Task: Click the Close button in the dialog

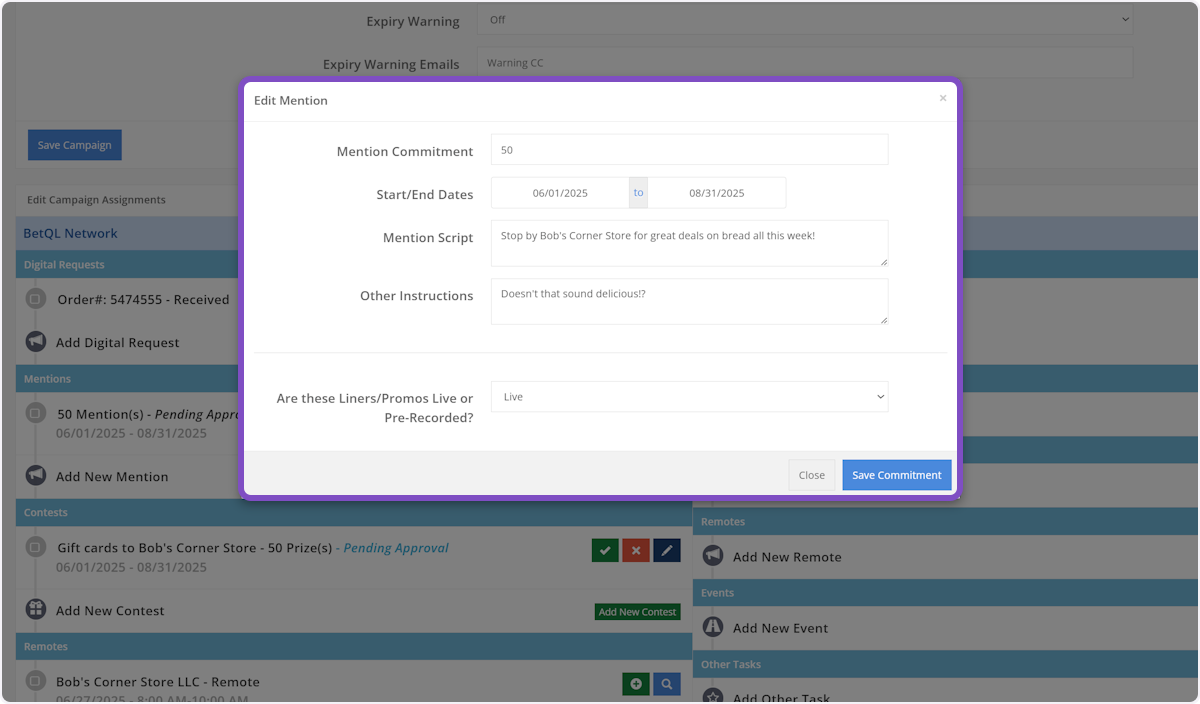Action: pos(811,475)
